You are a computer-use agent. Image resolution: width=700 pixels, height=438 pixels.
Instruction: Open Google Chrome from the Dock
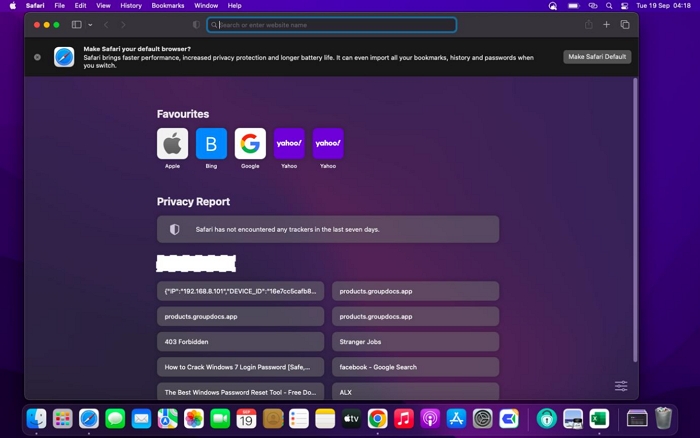[x=378, y=419]
